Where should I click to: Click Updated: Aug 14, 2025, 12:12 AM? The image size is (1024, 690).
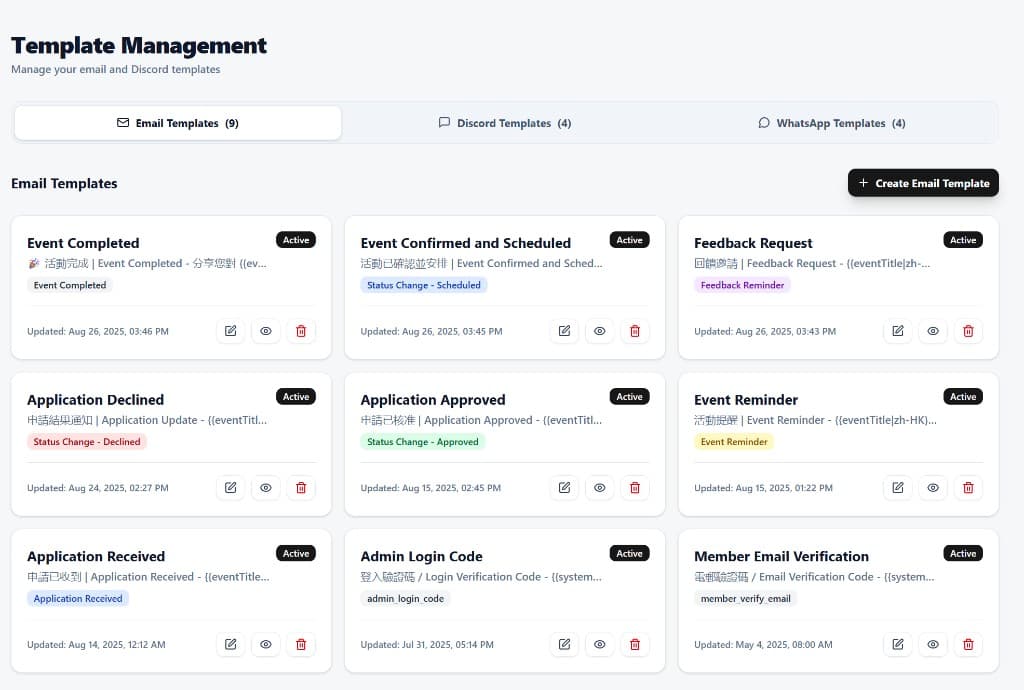coord(96,644)
